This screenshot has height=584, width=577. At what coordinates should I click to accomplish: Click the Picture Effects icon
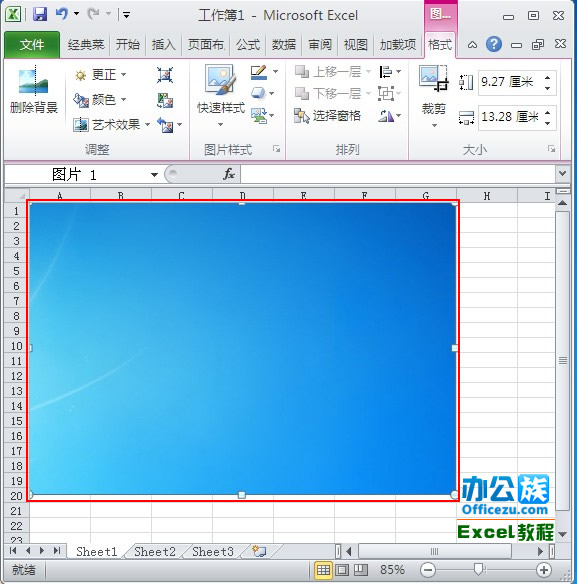click(259, 93)
